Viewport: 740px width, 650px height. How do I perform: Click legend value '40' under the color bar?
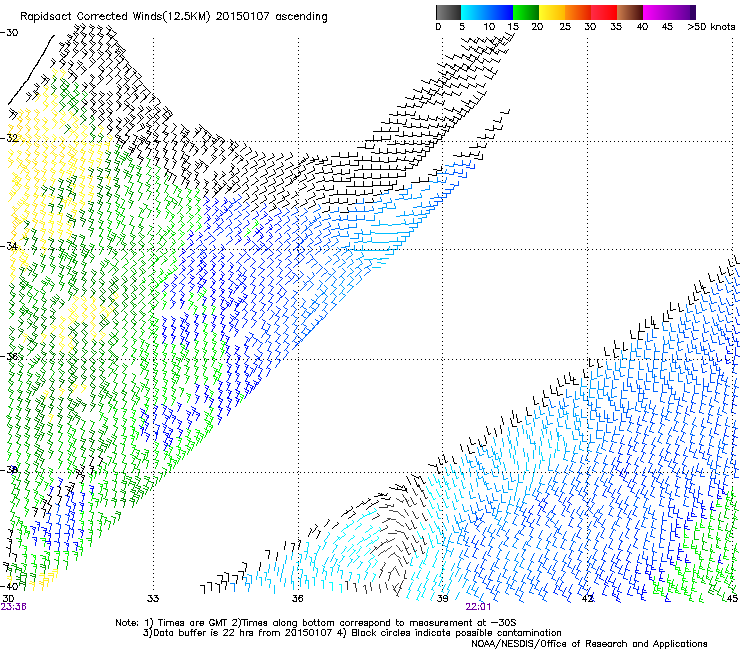642,27
